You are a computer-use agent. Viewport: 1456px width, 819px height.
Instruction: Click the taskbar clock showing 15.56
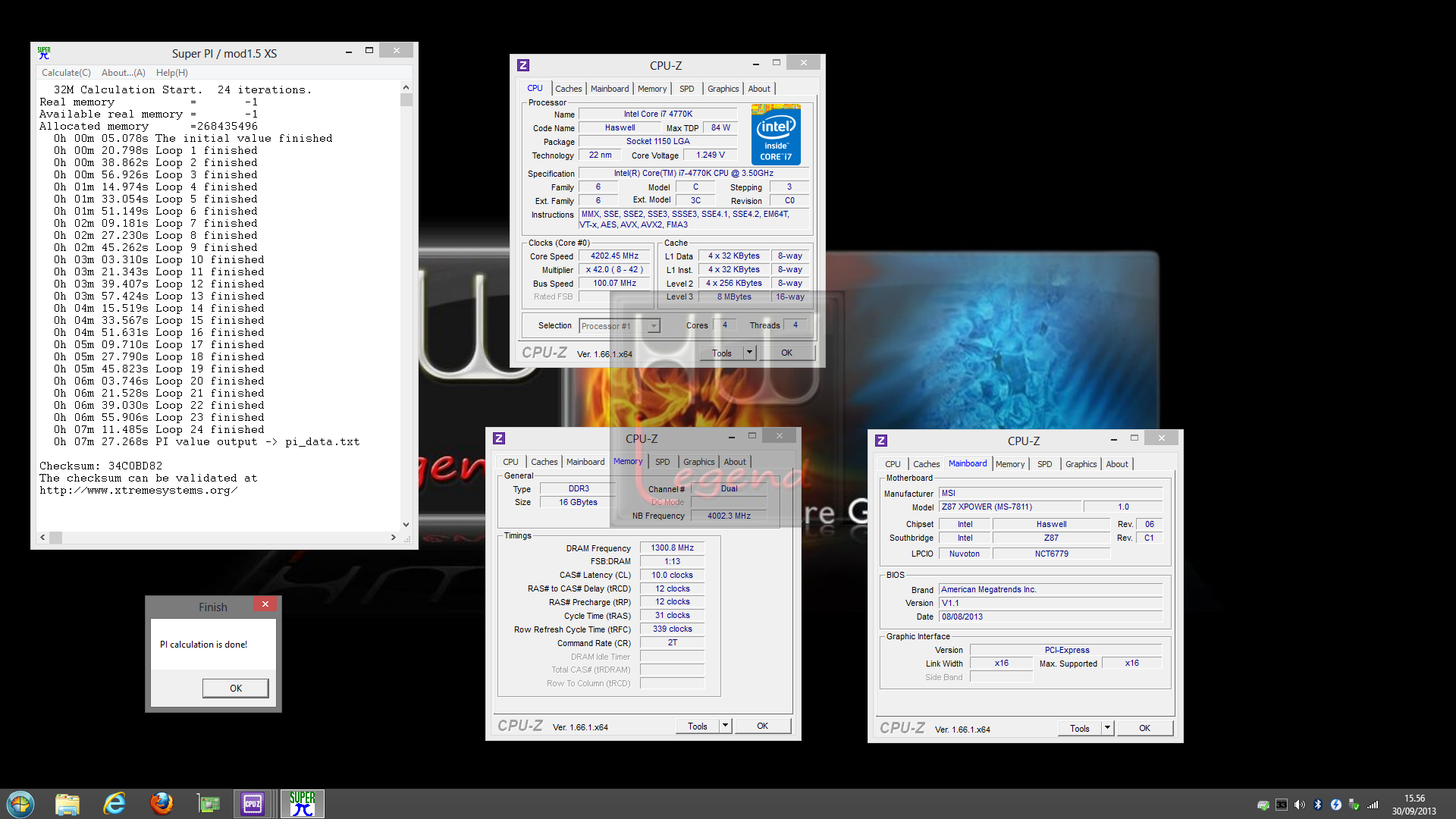1414,799
